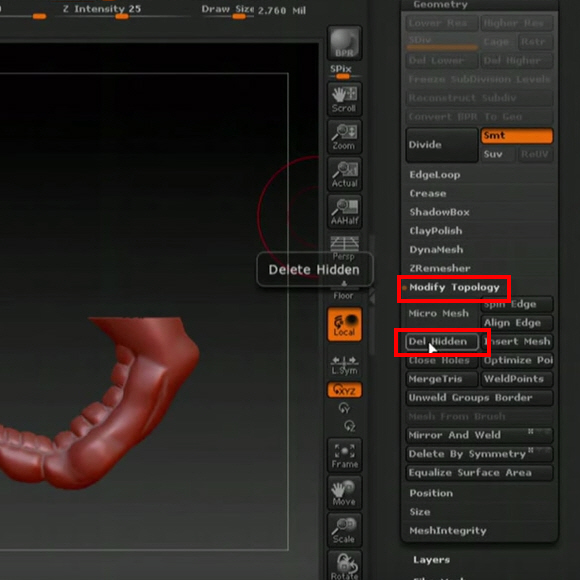Toggle the Smt smoothing option
This screenshot has width=580, height=580.
(517, 135)
